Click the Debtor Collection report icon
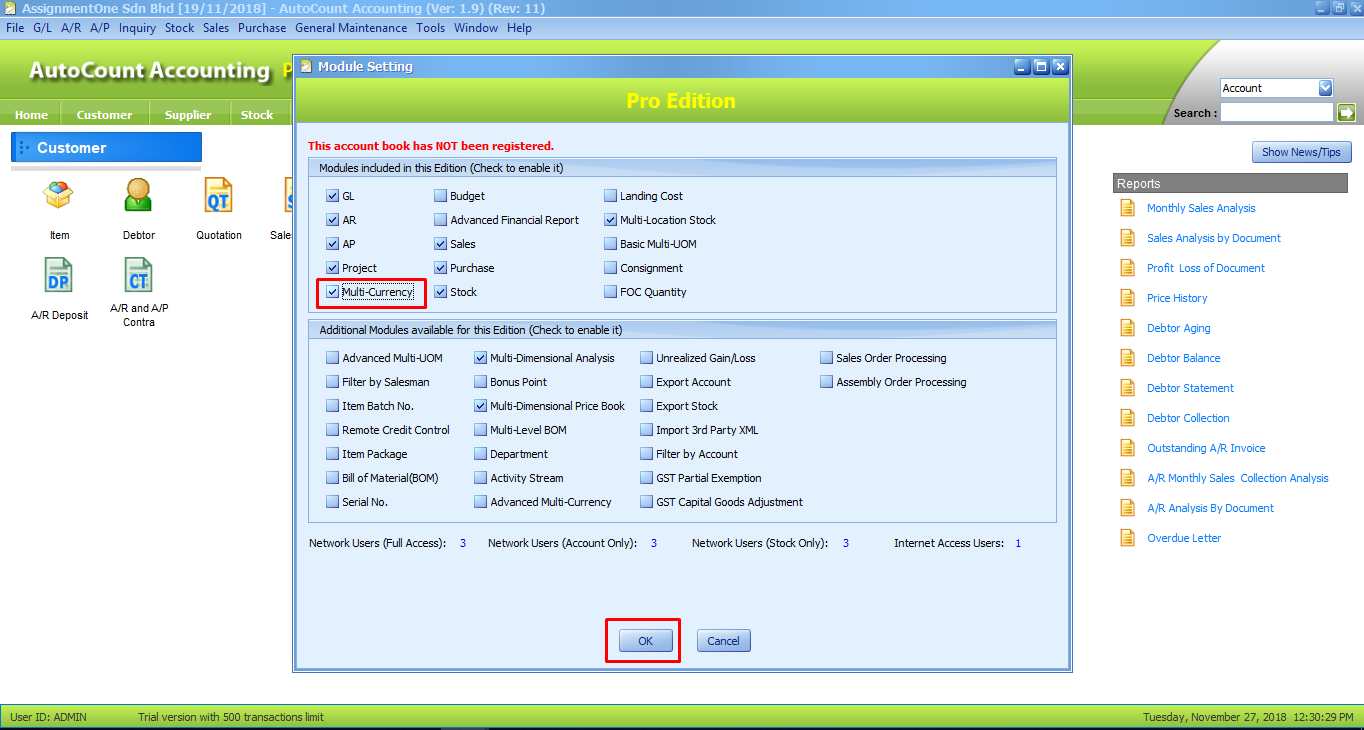 pyautogui.click(x=1128, y=418)
